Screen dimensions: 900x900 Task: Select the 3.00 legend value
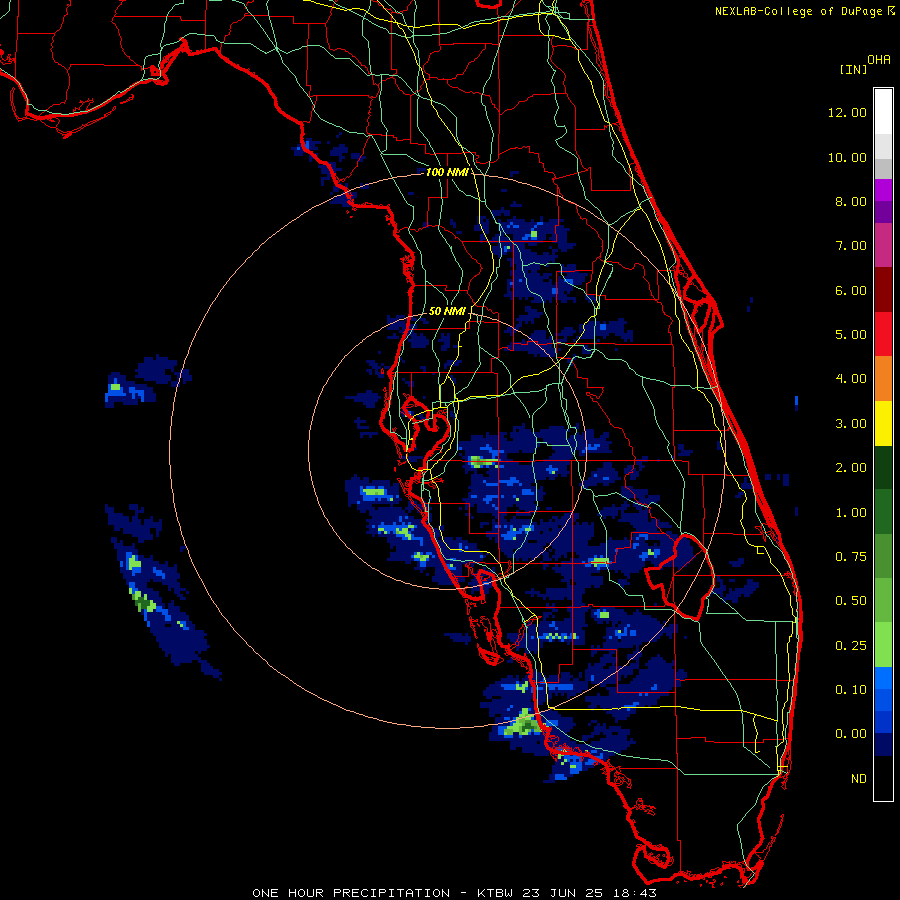[x=851, y=424]
